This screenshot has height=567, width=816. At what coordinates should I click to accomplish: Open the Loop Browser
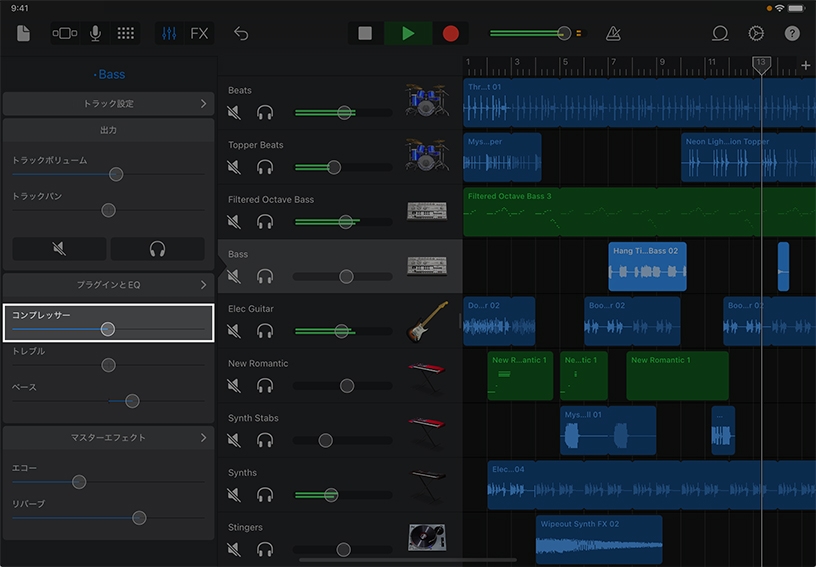(720, 33)
